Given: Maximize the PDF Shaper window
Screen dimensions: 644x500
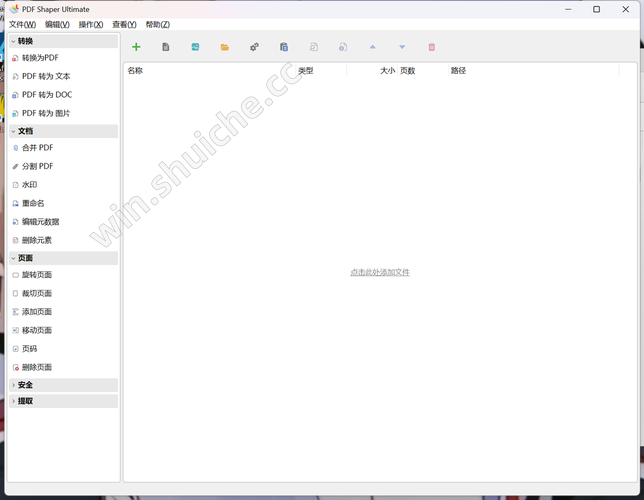Looking at the screenshot, I should (x=596, y=9).
